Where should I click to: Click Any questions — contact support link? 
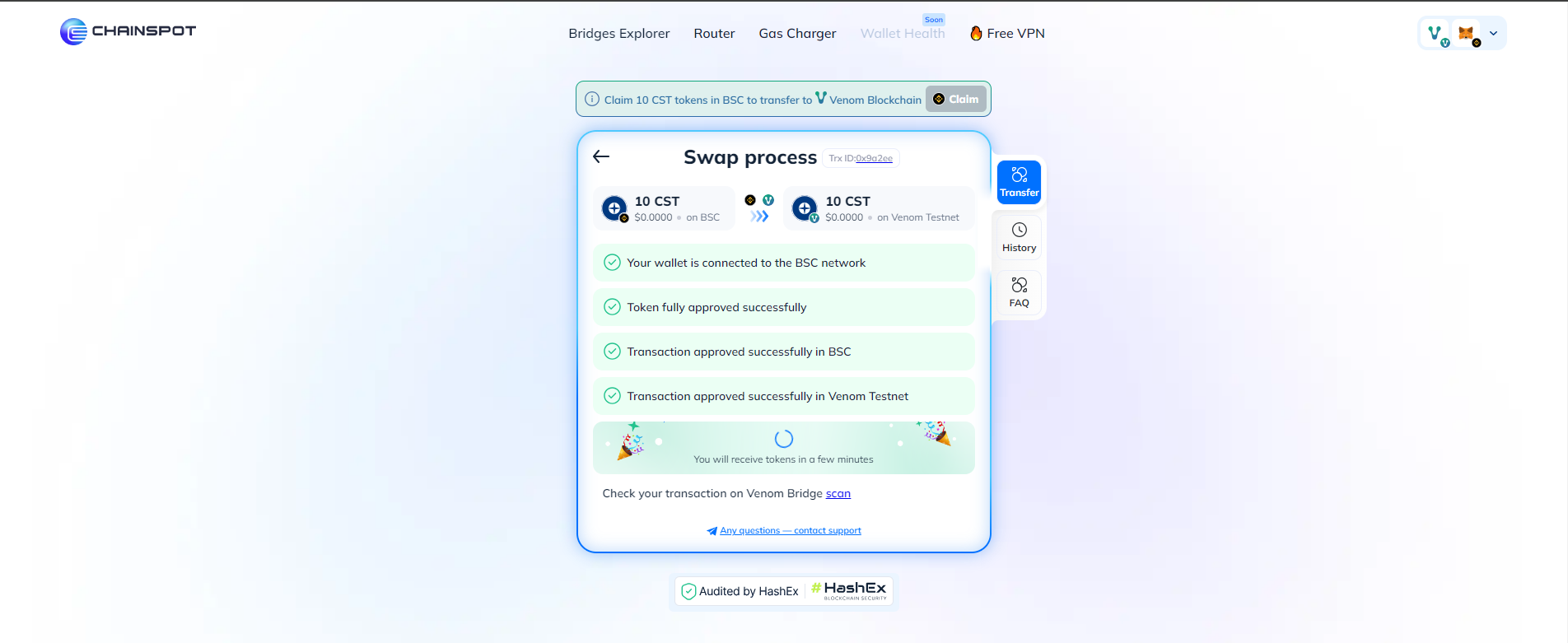point(791,531)
